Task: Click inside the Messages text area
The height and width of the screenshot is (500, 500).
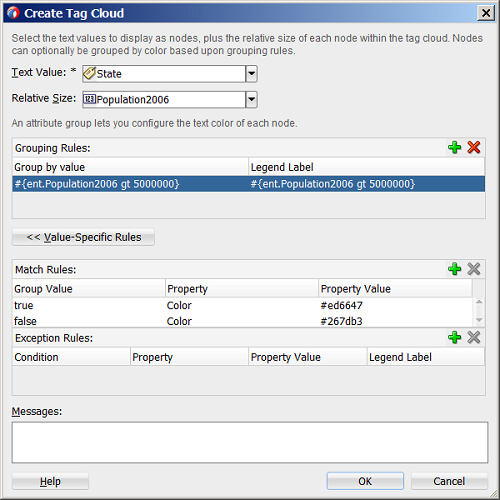Action: tap(250, 442)
